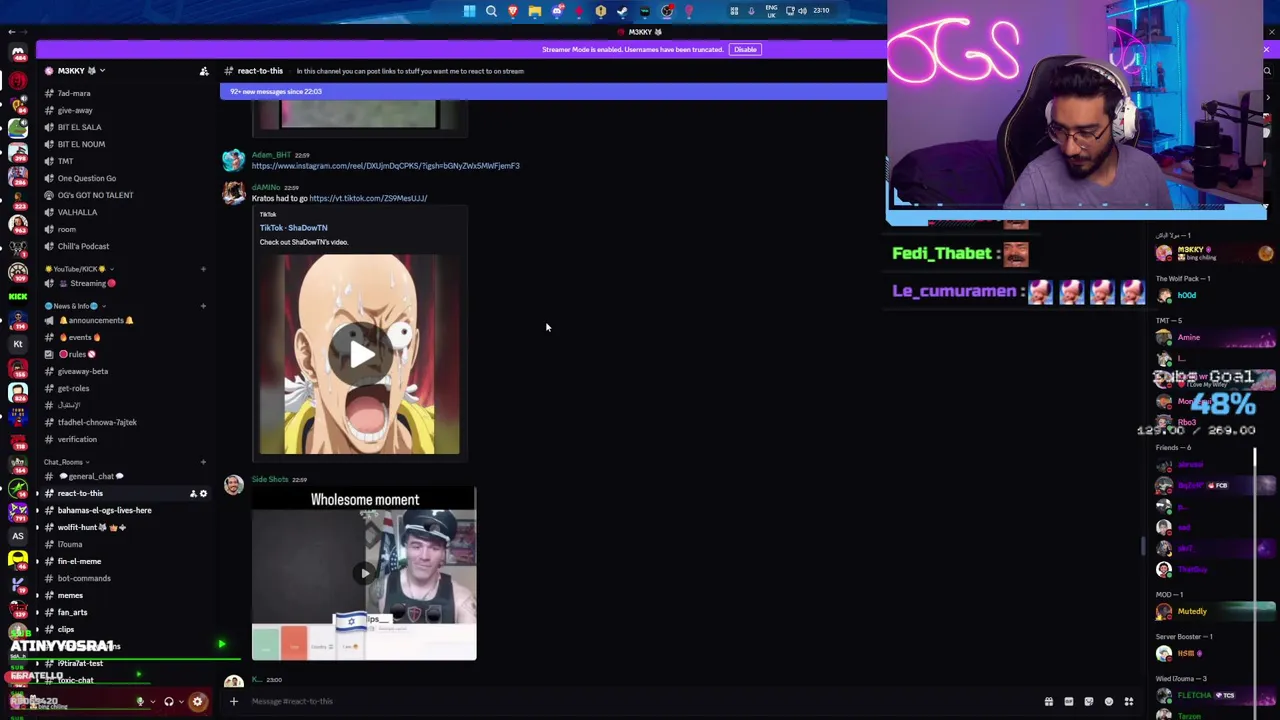
Task: Click the search icon at right of channel header
Action: (x=1267, y=71)
